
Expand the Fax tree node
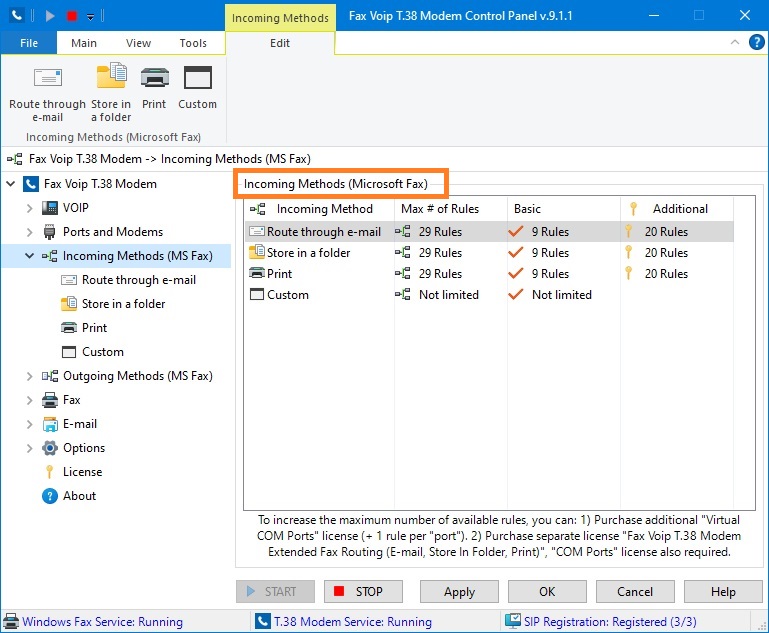[x=29, y=400]
